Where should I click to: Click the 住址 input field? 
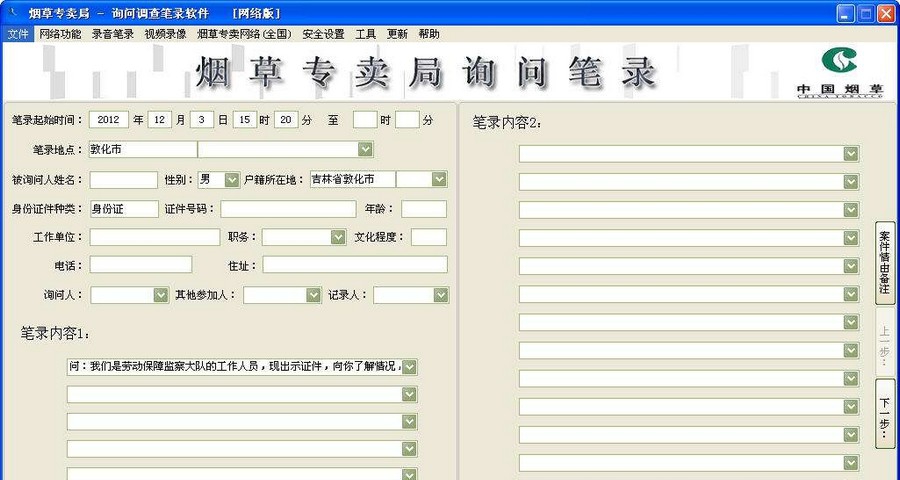355,265
